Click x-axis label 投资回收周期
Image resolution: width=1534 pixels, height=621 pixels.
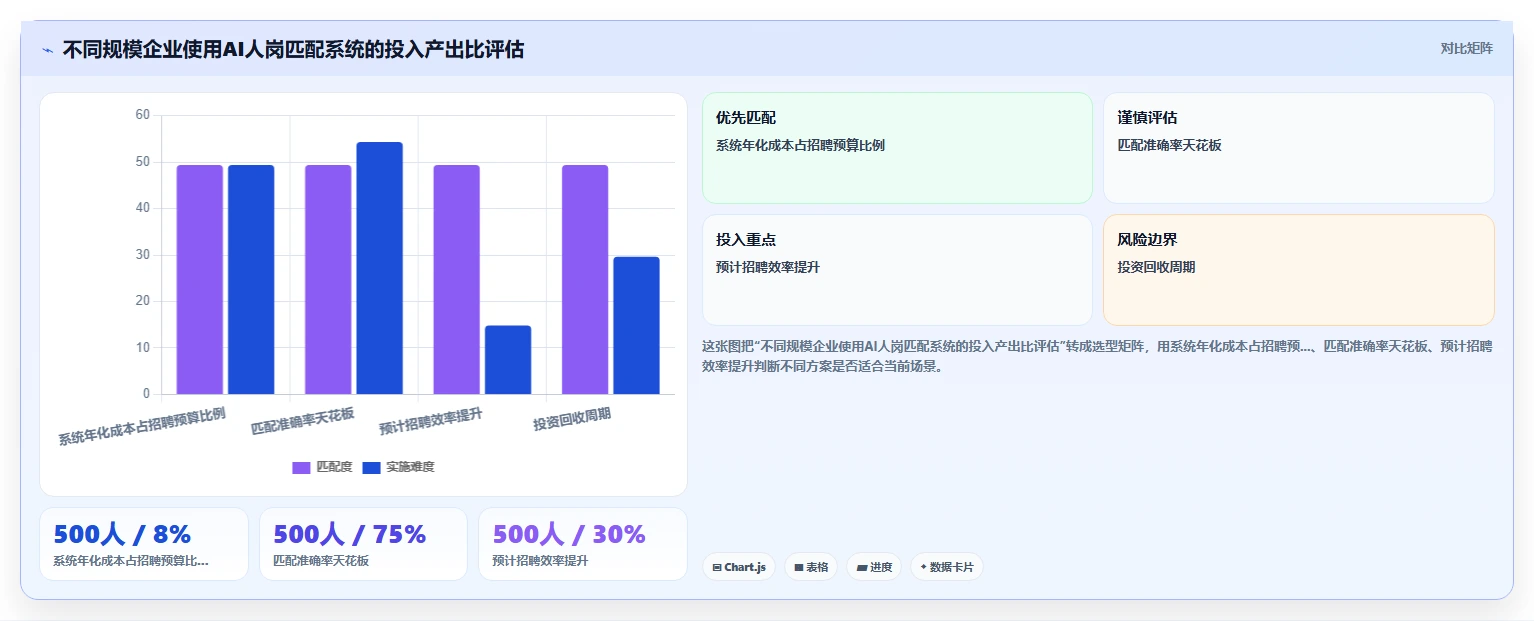point(572,419)
